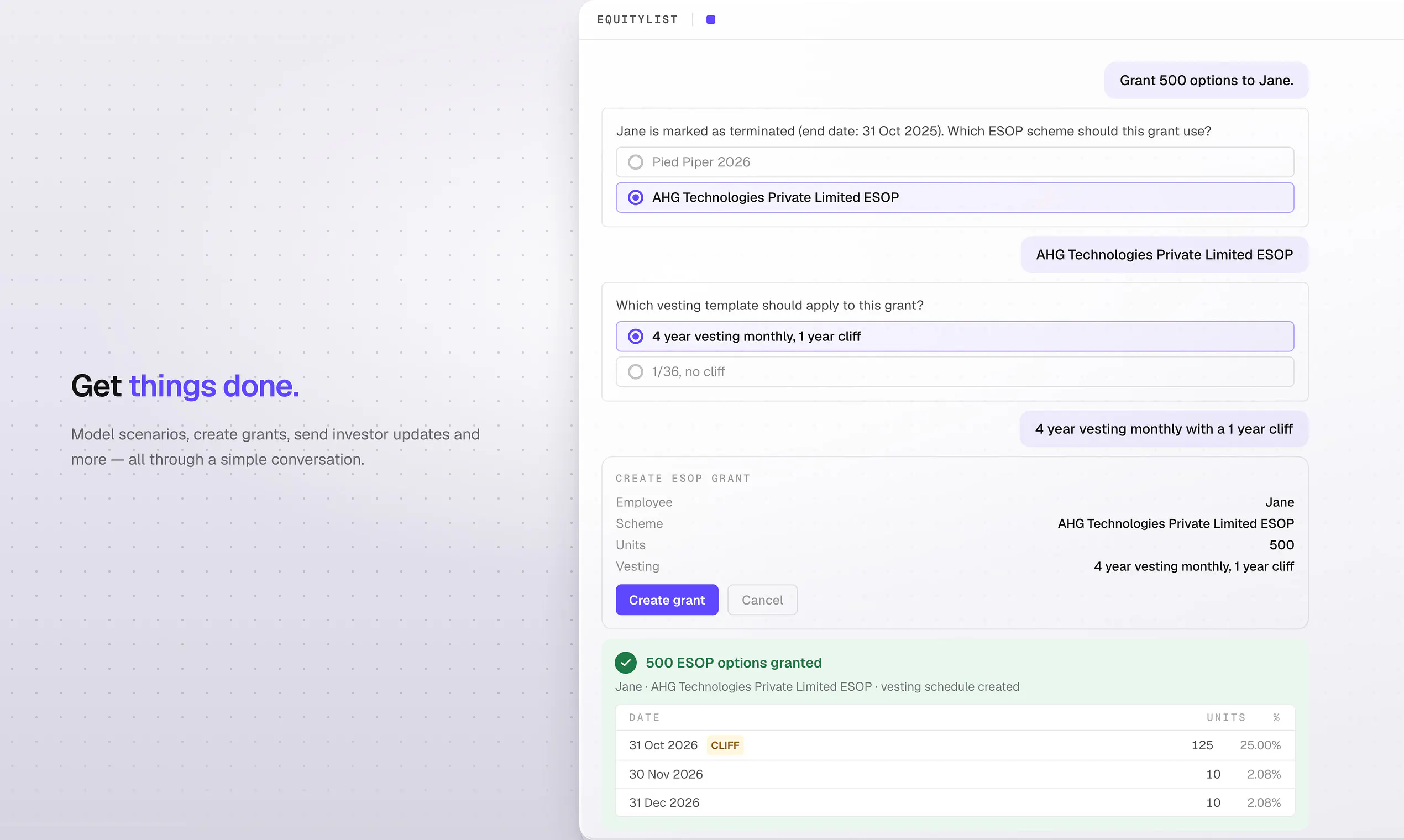
Task: Click the Employee field label
Action: (645, 503)
